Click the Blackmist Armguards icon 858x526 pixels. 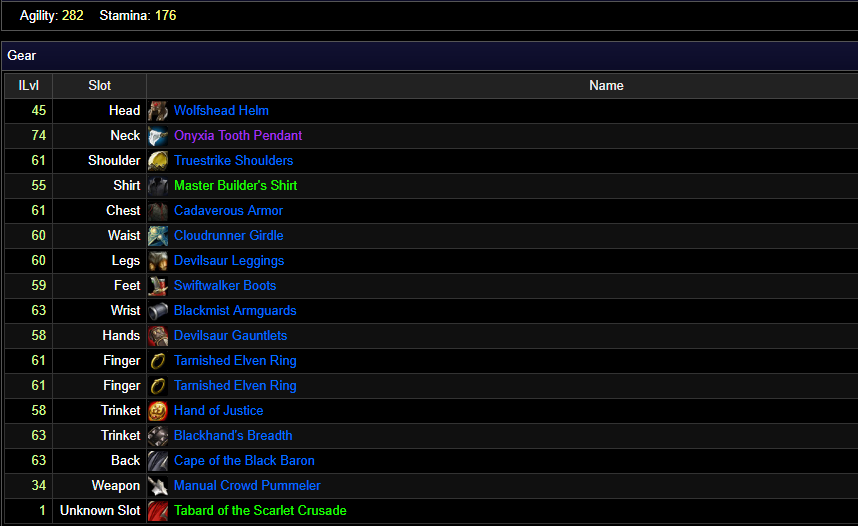click(x=158, y=311)
